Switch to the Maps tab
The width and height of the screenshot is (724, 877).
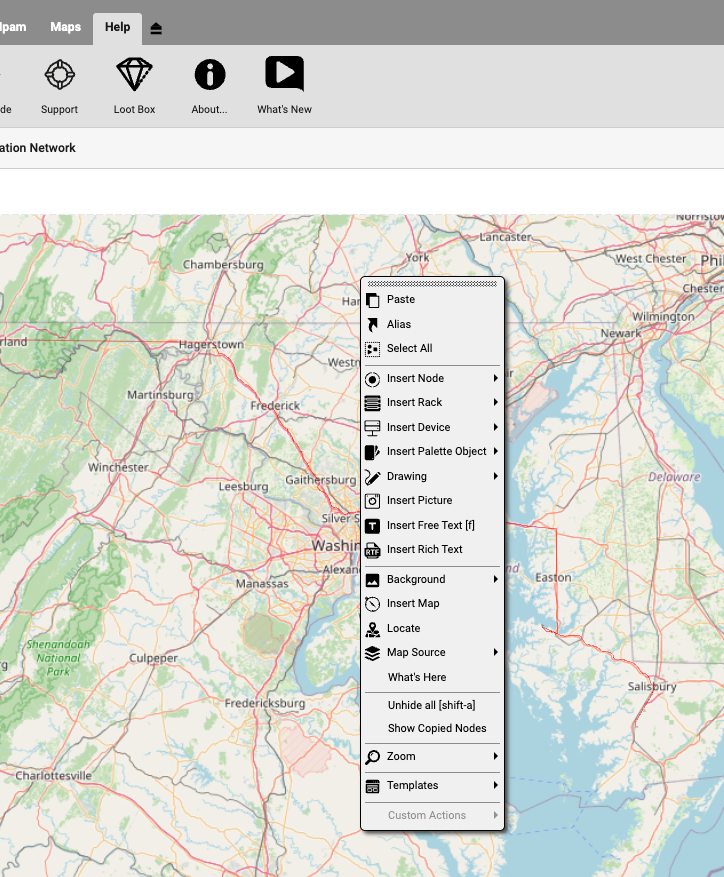coord(66,27)
